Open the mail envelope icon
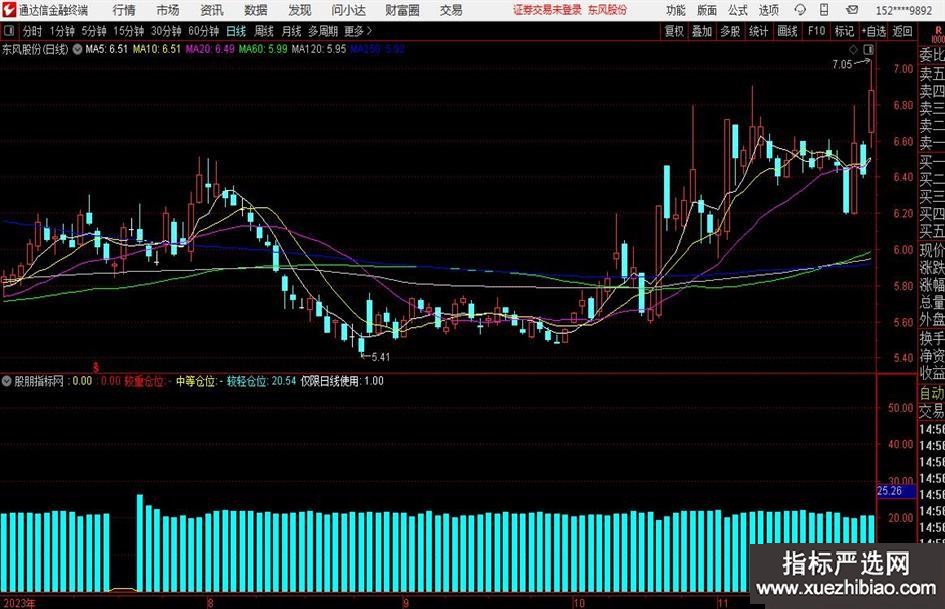 coord(852,10)
